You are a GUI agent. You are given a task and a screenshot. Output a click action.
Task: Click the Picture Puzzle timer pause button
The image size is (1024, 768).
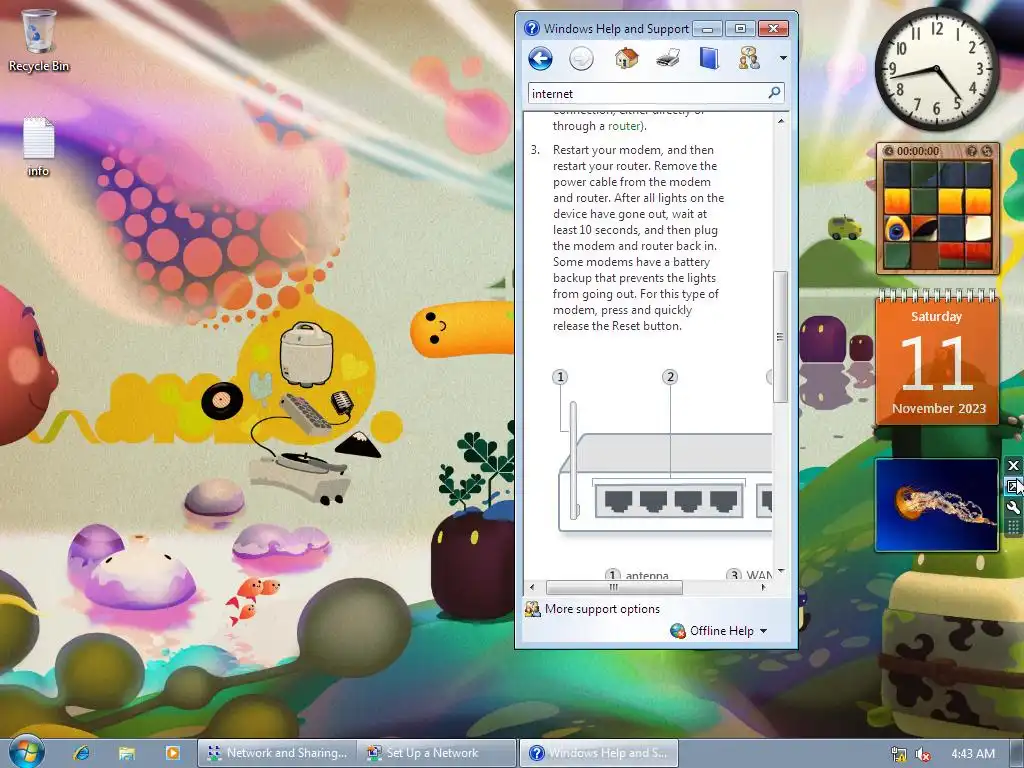[x=888, y=151]
